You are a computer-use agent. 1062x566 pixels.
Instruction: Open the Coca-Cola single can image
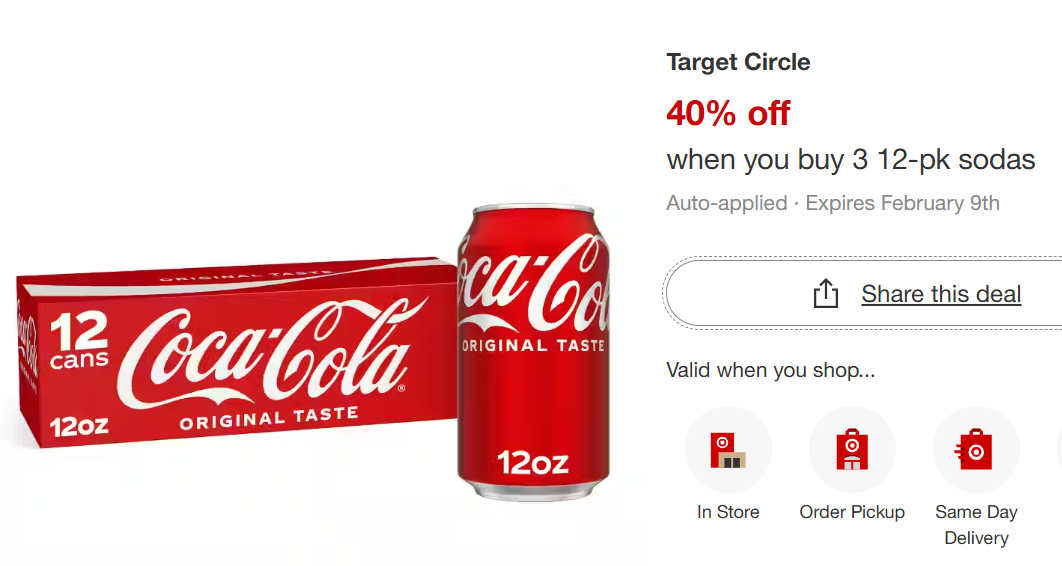[x=532, y=350]
